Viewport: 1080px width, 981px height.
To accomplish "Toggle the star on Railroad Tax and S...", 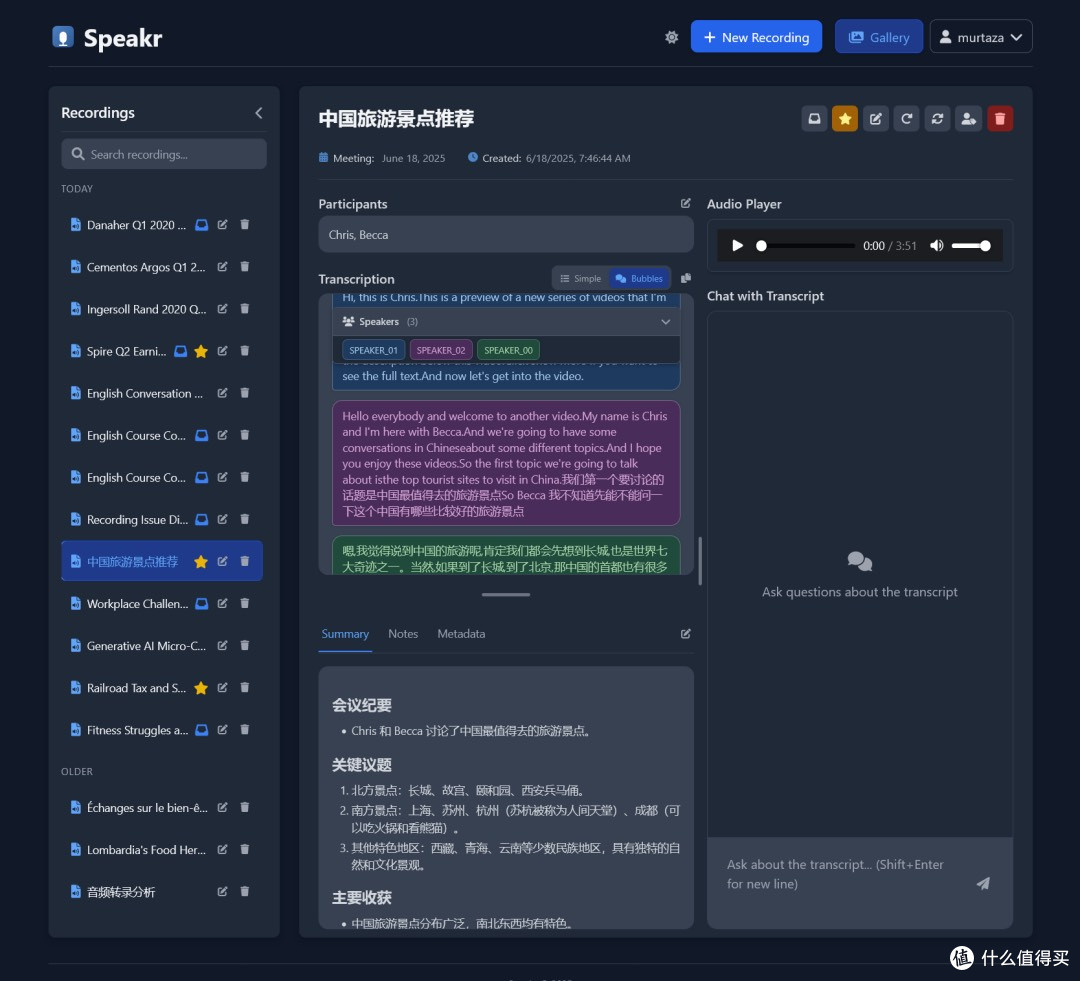I will pos(201,688).
